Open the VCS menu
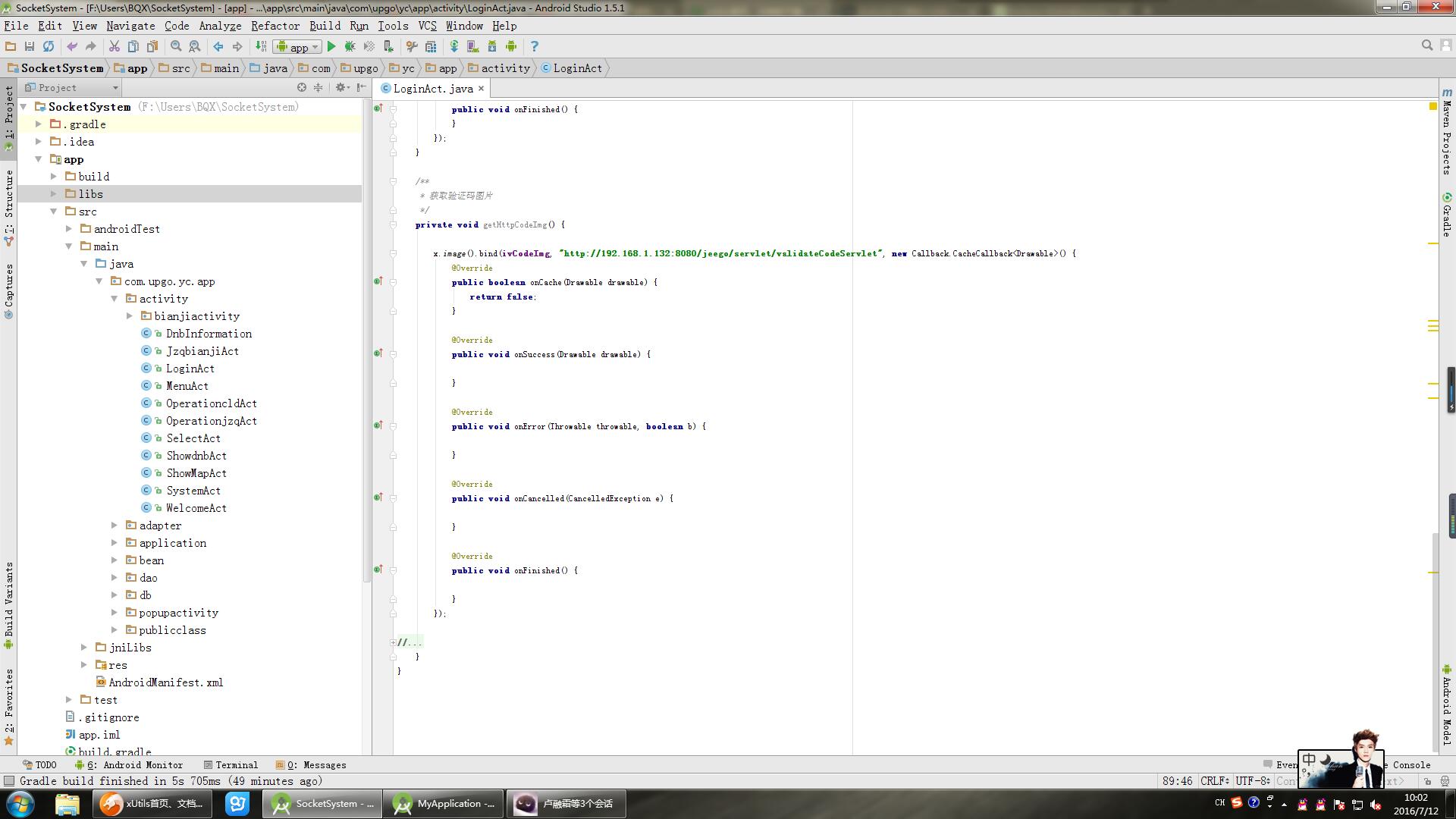This screenshot has width=1456, height=819. [428, 26]
